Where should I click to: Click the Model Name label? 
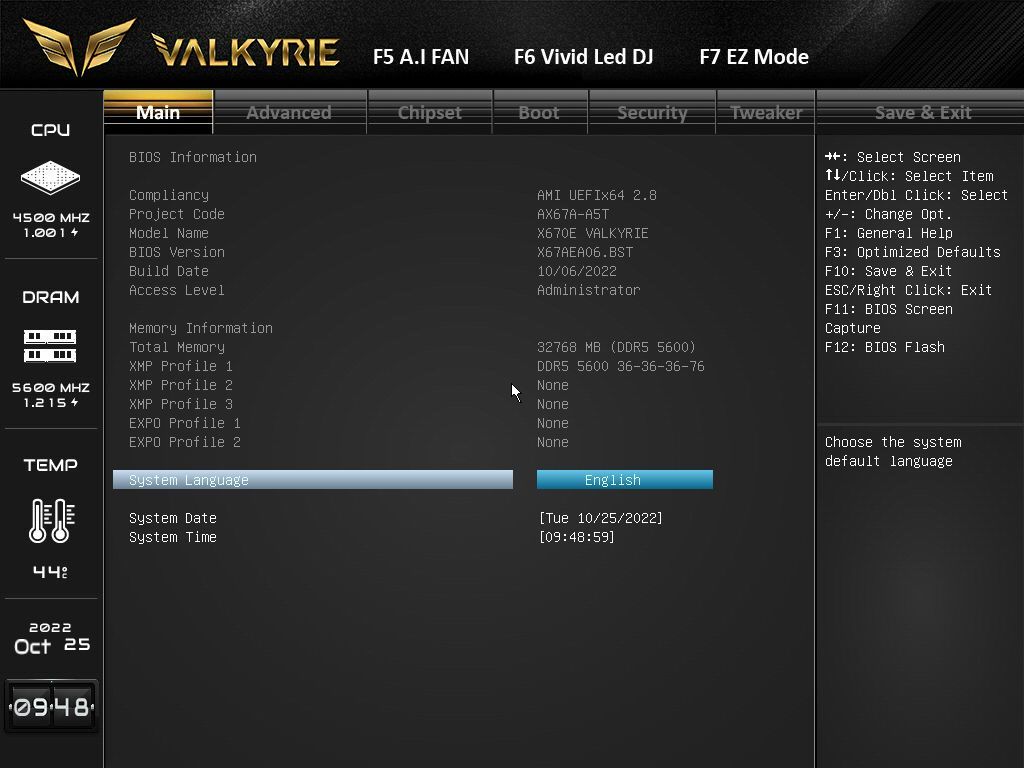(168, 232)
